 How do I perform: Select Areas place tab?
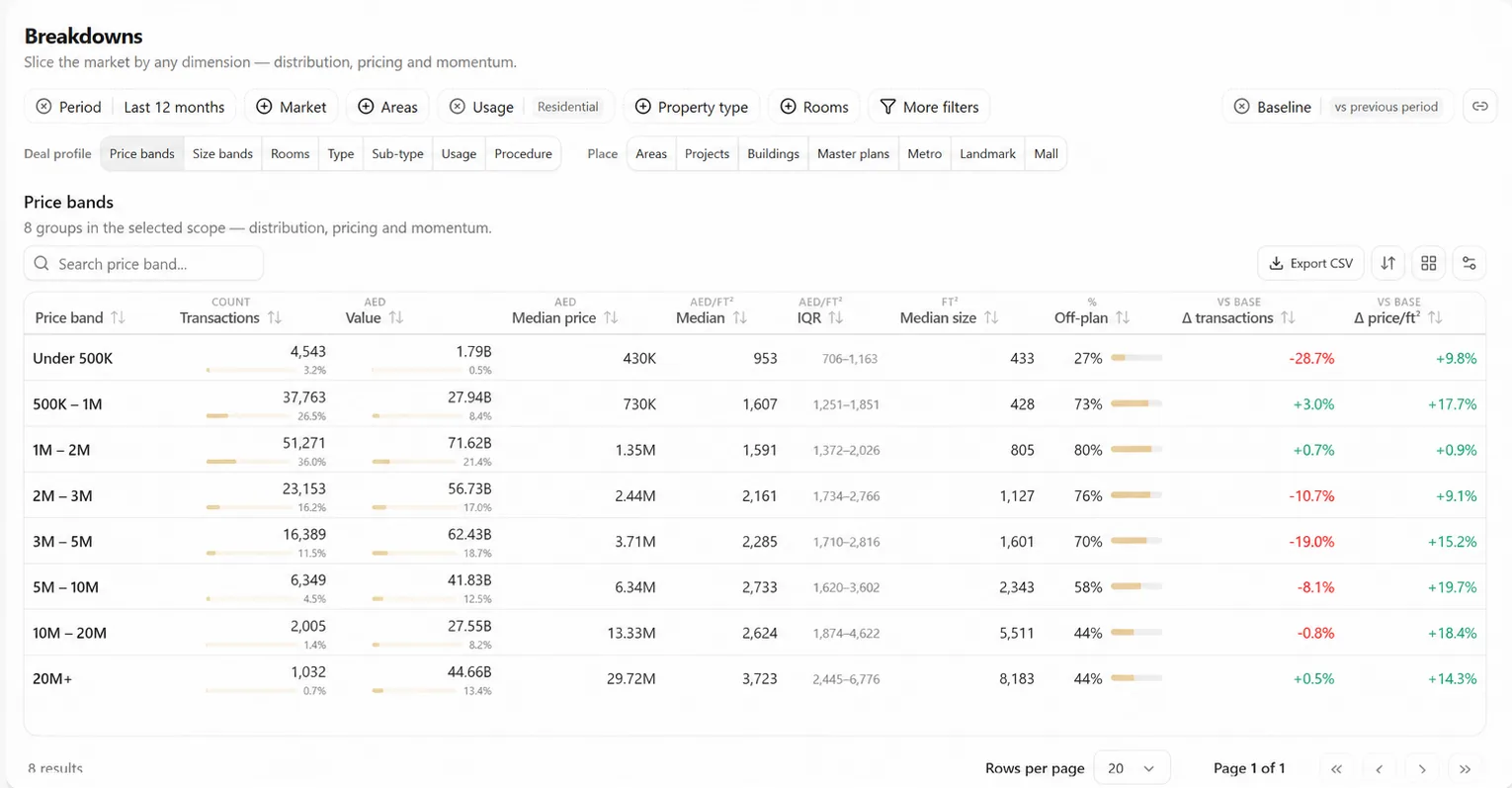(651, 153)
